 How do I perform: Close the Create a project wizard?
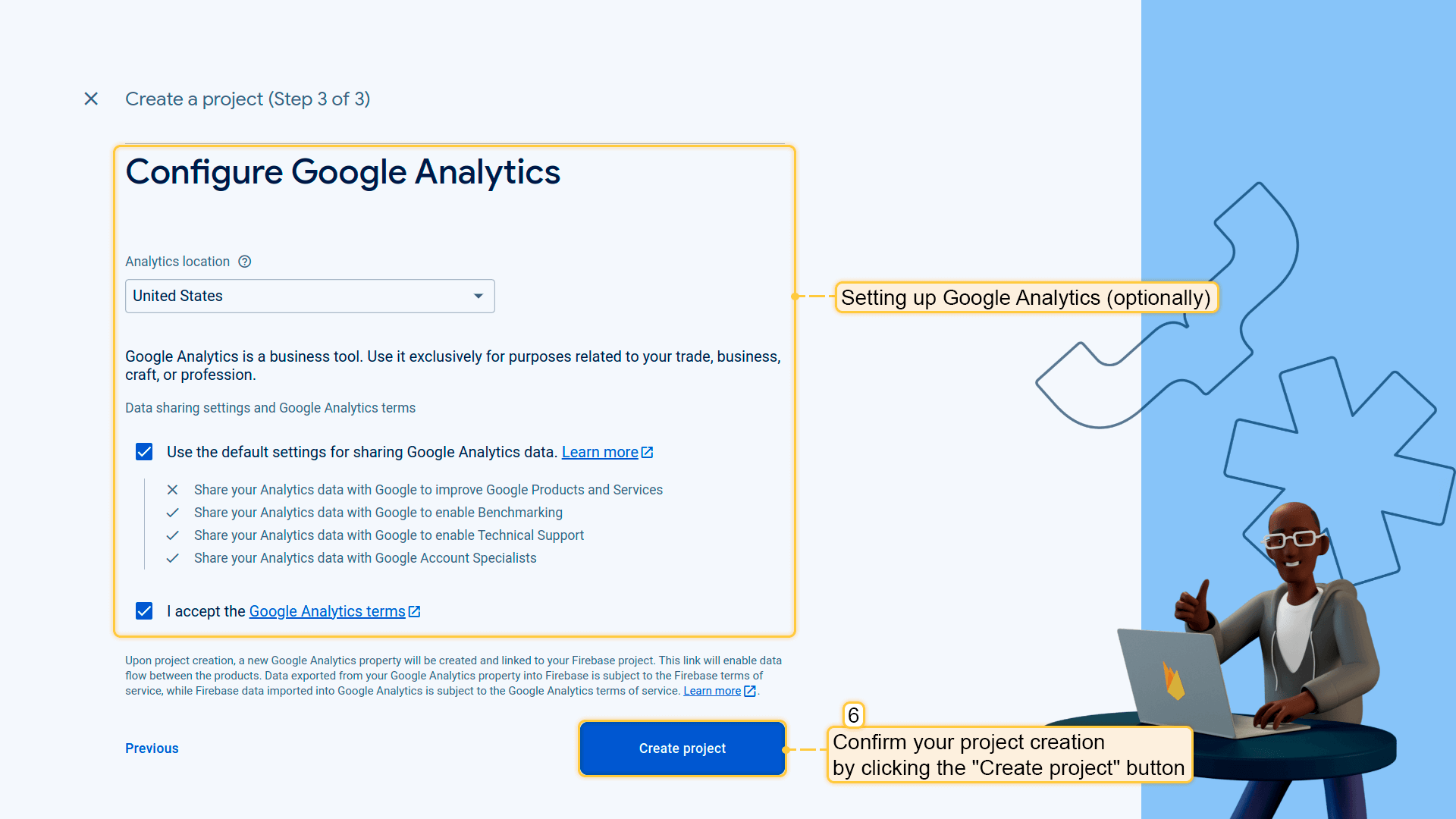(91, 99)
